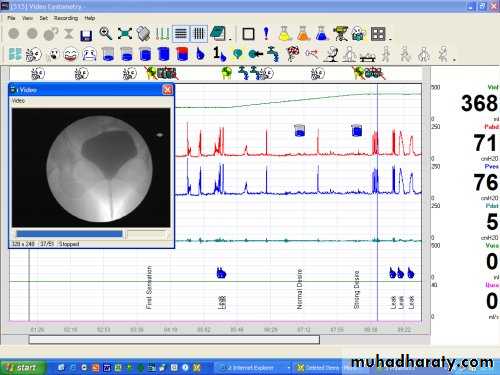Select the magnifying glass zoom tool
This screenshot has width=500, height=375.
(x=106, y=34)
